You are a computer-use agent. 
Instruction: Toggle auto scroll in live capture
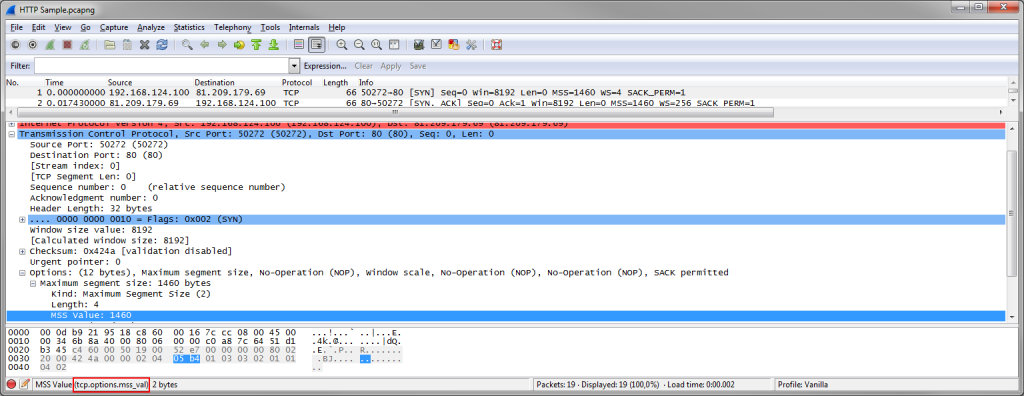317,45
